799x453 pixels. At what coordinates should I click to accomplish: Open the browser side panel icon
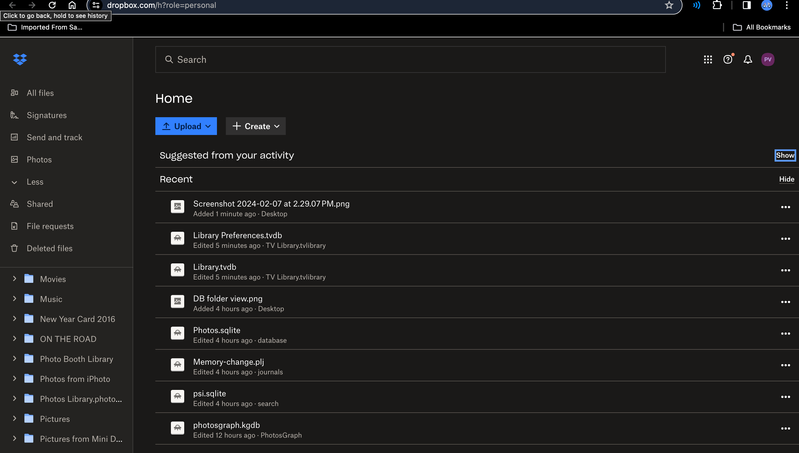(747, 5)
